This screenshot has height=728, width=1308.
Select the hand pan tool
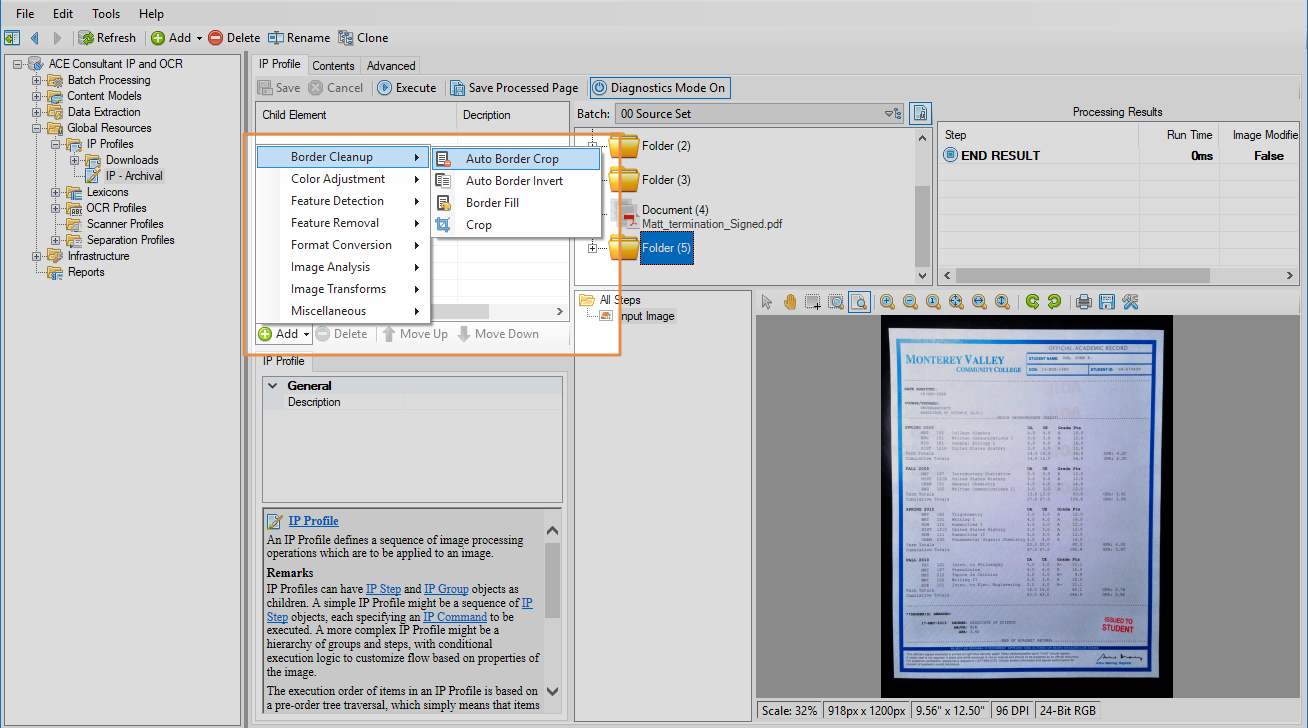tap(790, 302)
